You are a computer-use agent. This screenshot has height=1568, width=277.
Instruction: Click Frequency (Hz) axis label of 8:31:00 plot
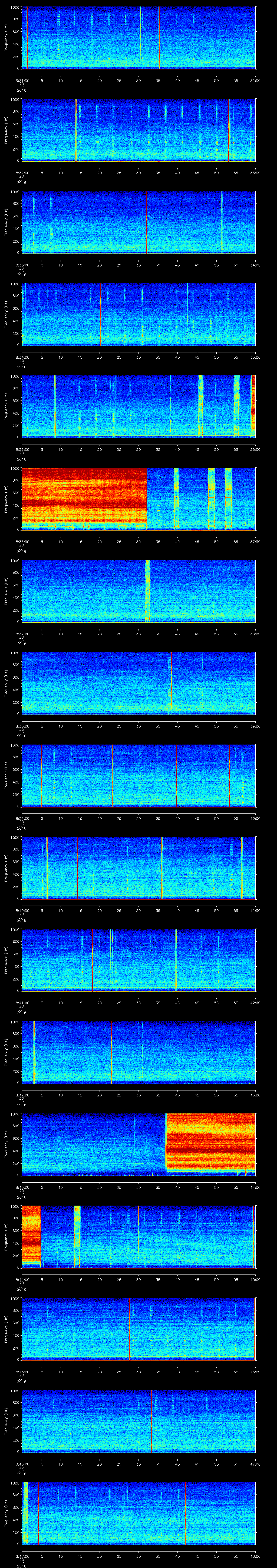click(x=6, y=38)
